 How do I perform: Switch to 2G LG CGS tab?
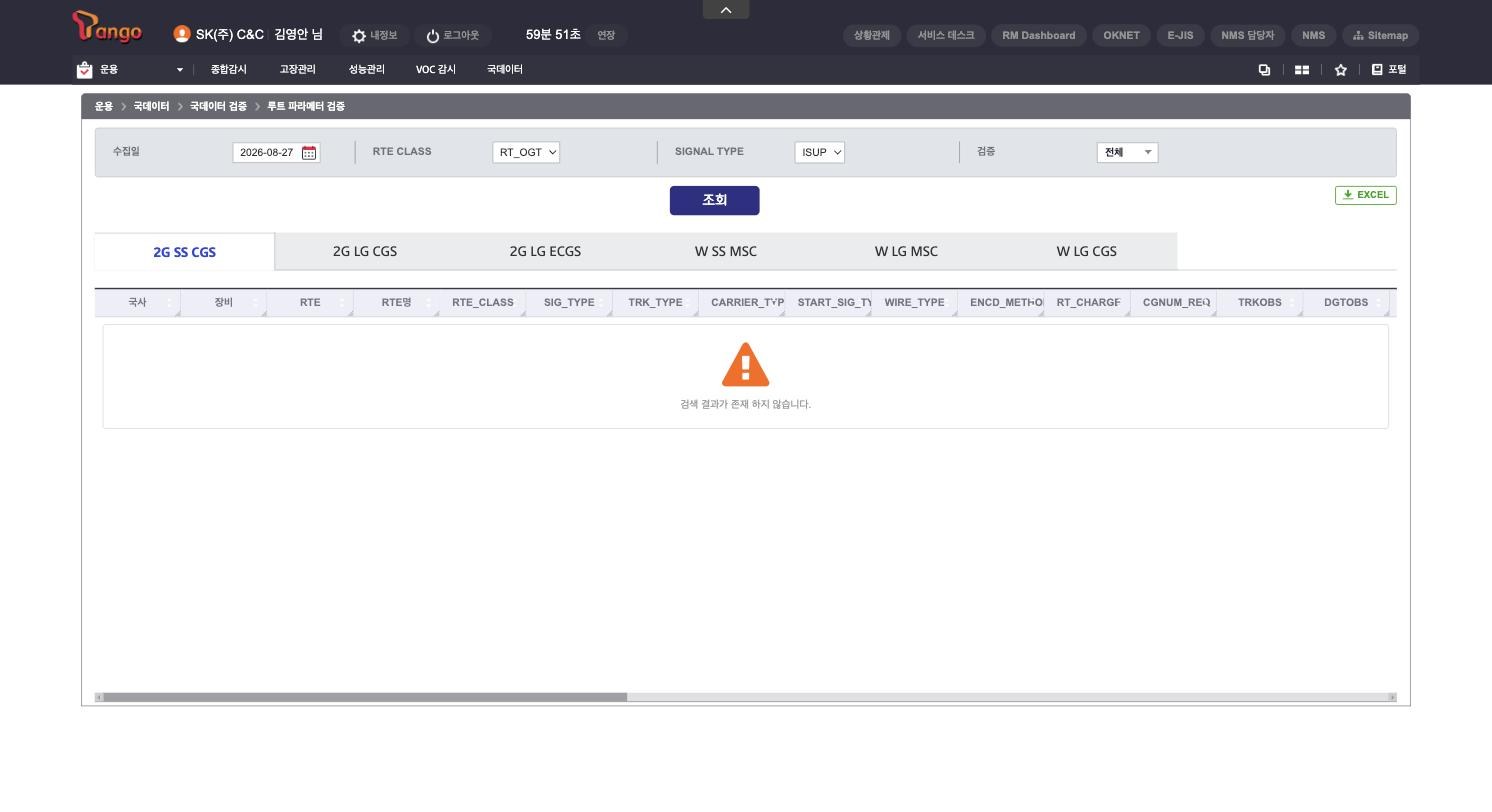[365, 251]
